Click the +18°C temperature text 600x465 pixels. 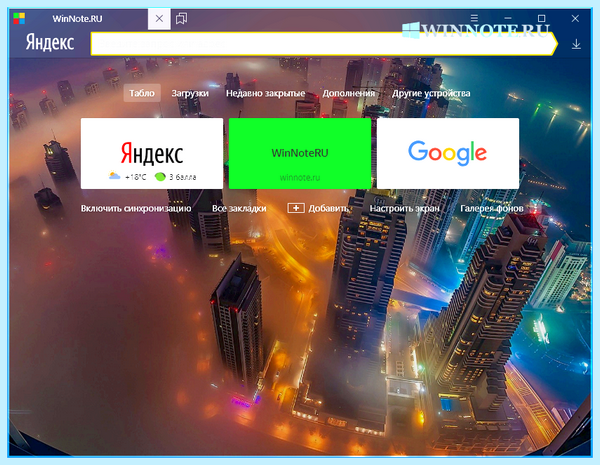(135, 177)
